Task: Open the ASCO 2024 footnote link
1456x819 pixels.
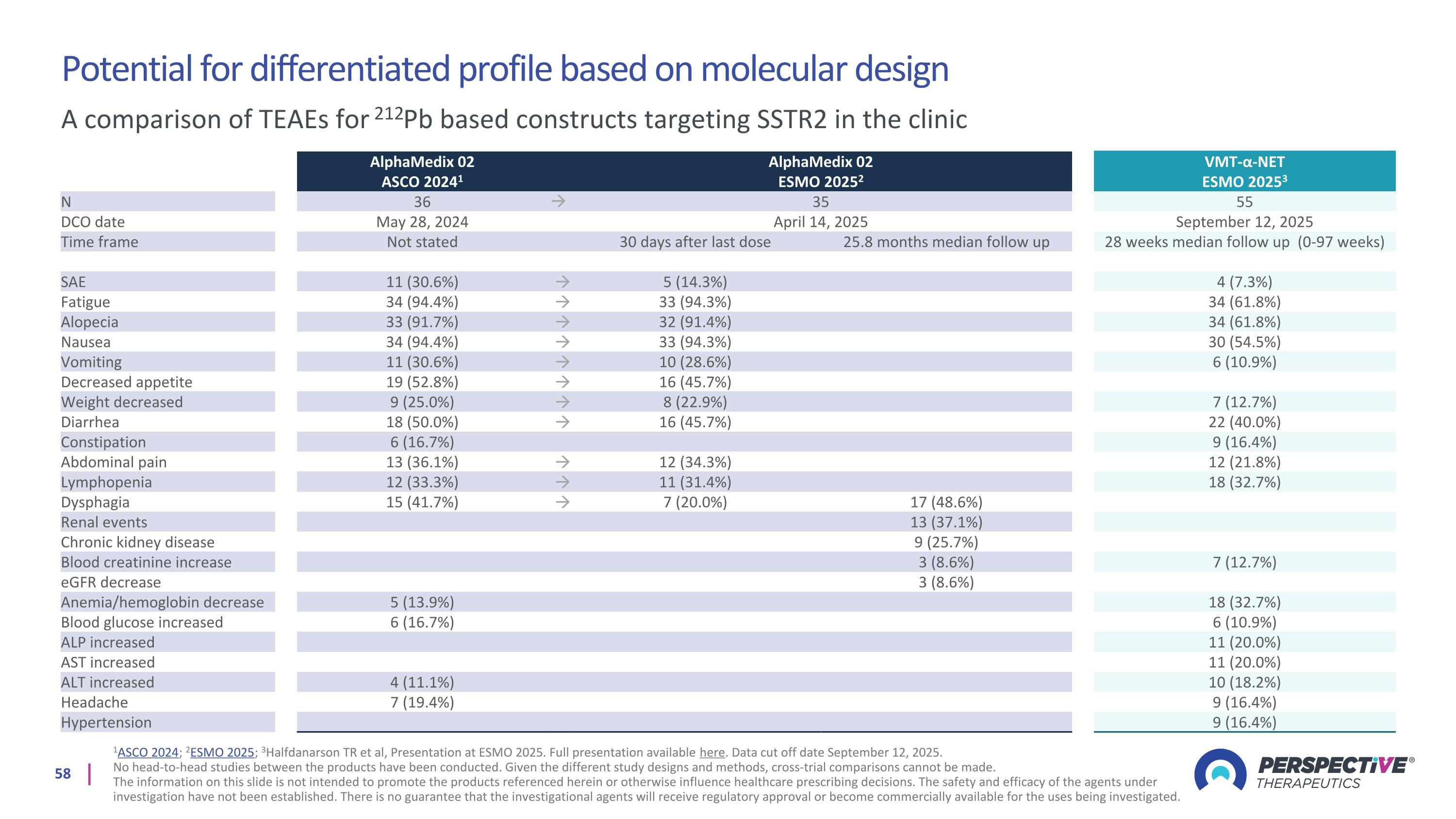Action: (x=148, y=752)
